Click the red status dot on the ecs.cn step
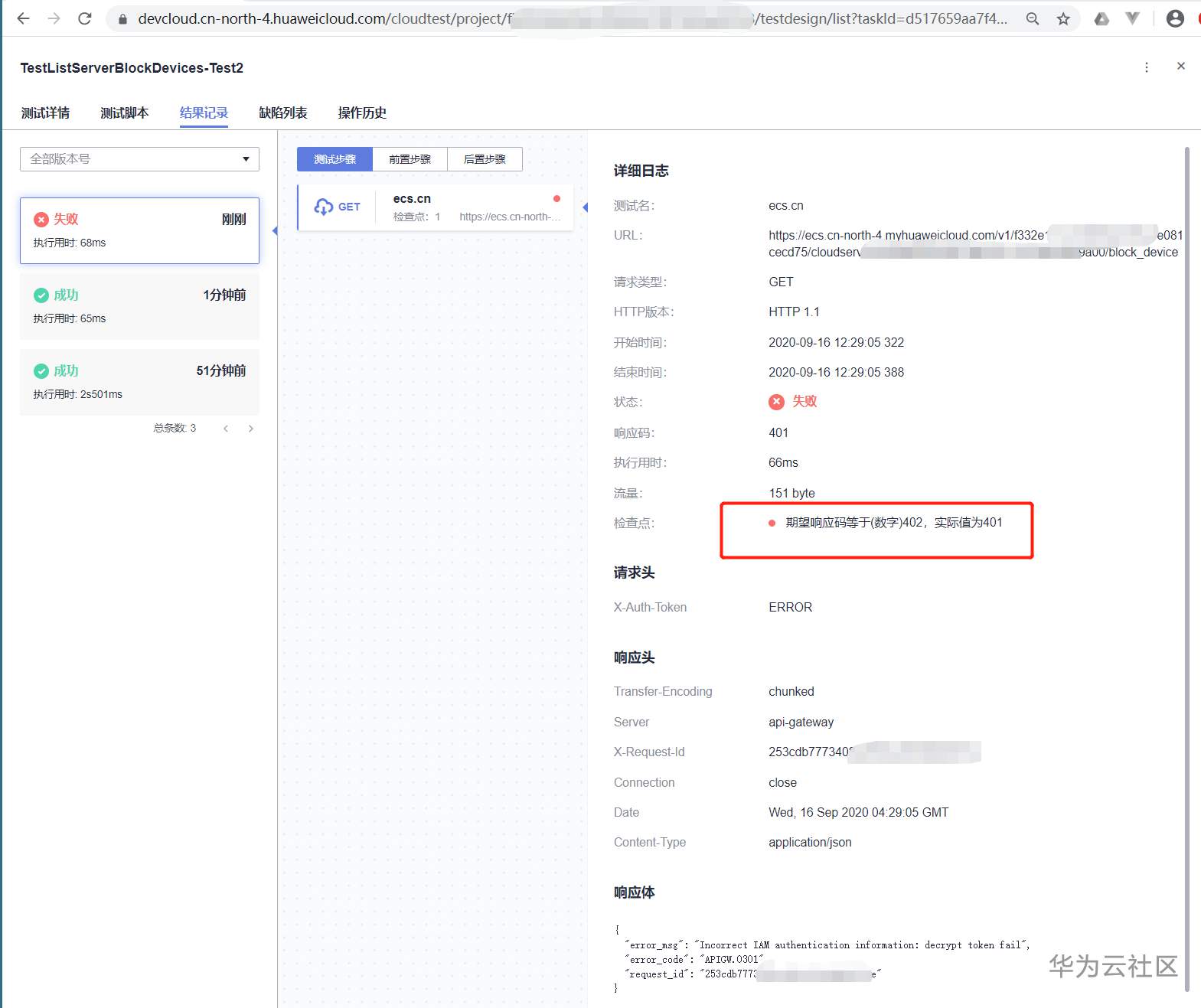The width and height of the screenshot is (1201, 1008). coord(556,199)
